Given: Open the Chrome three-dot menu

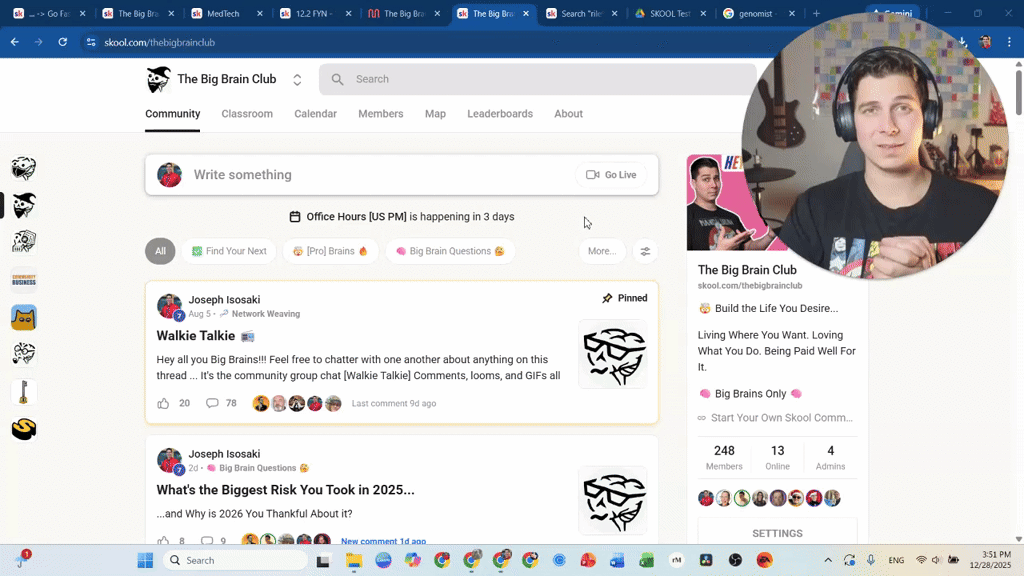Looking at the screenshot, I should (x=1010, y=42).
